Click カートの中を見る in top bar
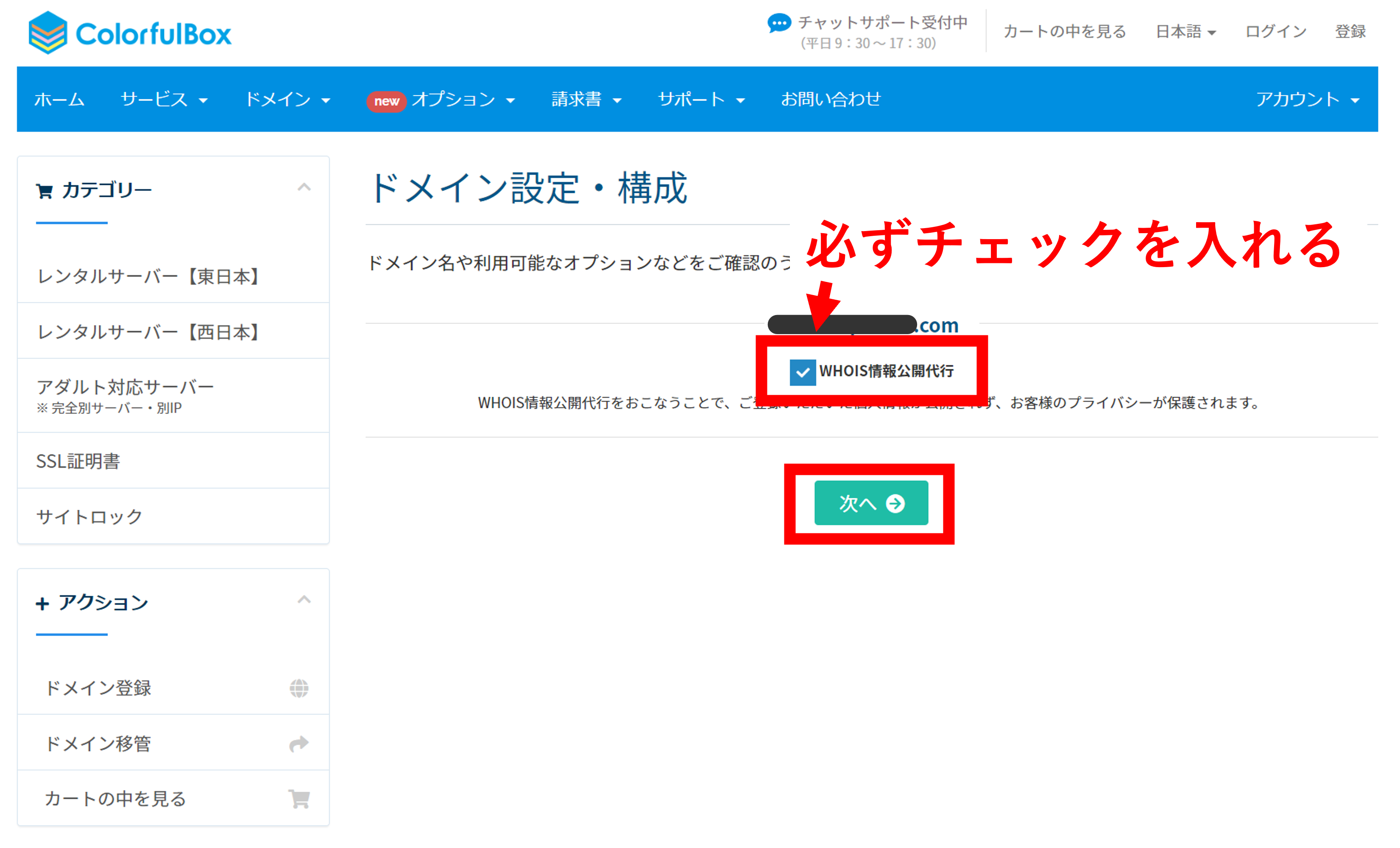1400x848 pixels. click(1065, 32)
